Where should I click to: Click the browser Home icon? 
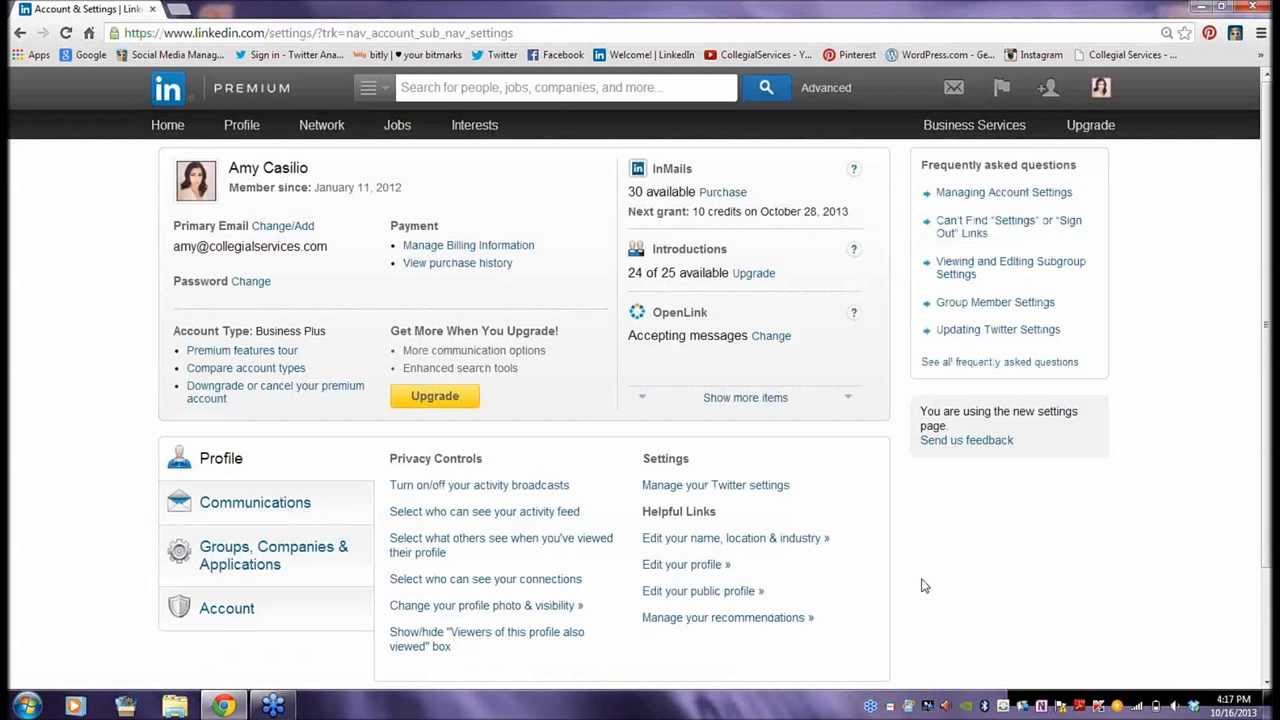(89, 33)
